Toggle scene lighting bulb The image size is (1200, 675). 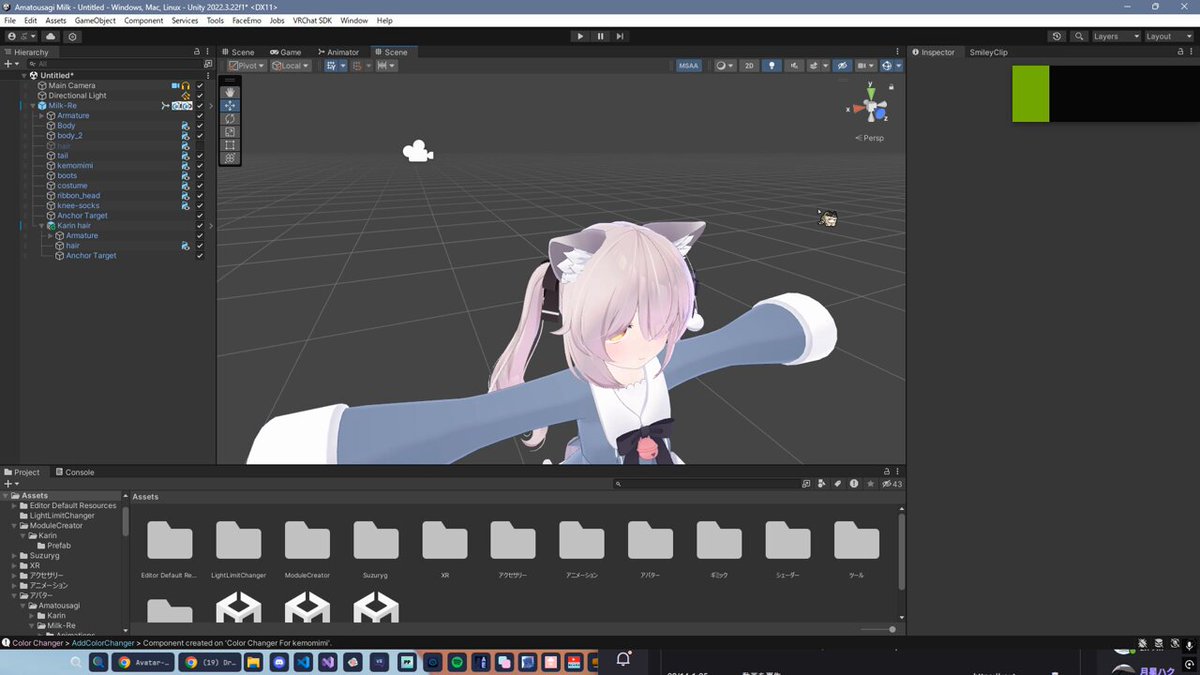[771, 65]
